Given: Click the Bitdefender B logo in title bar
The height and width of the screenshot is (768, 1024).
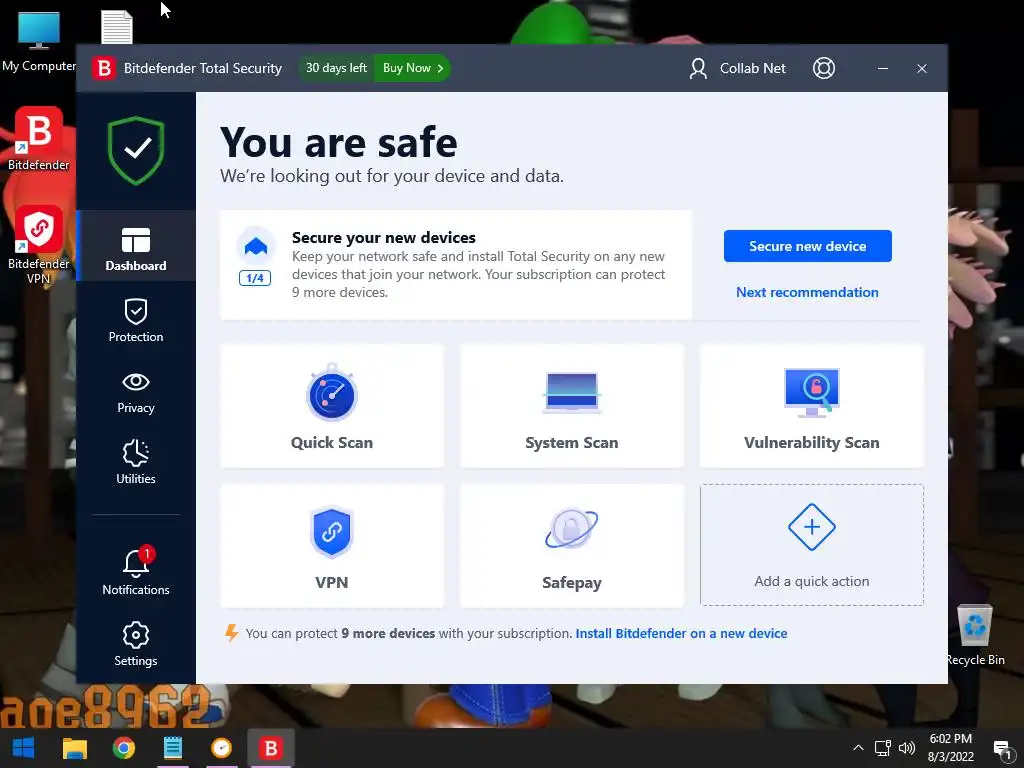Looking at the screenshot, I should point(104,68).
